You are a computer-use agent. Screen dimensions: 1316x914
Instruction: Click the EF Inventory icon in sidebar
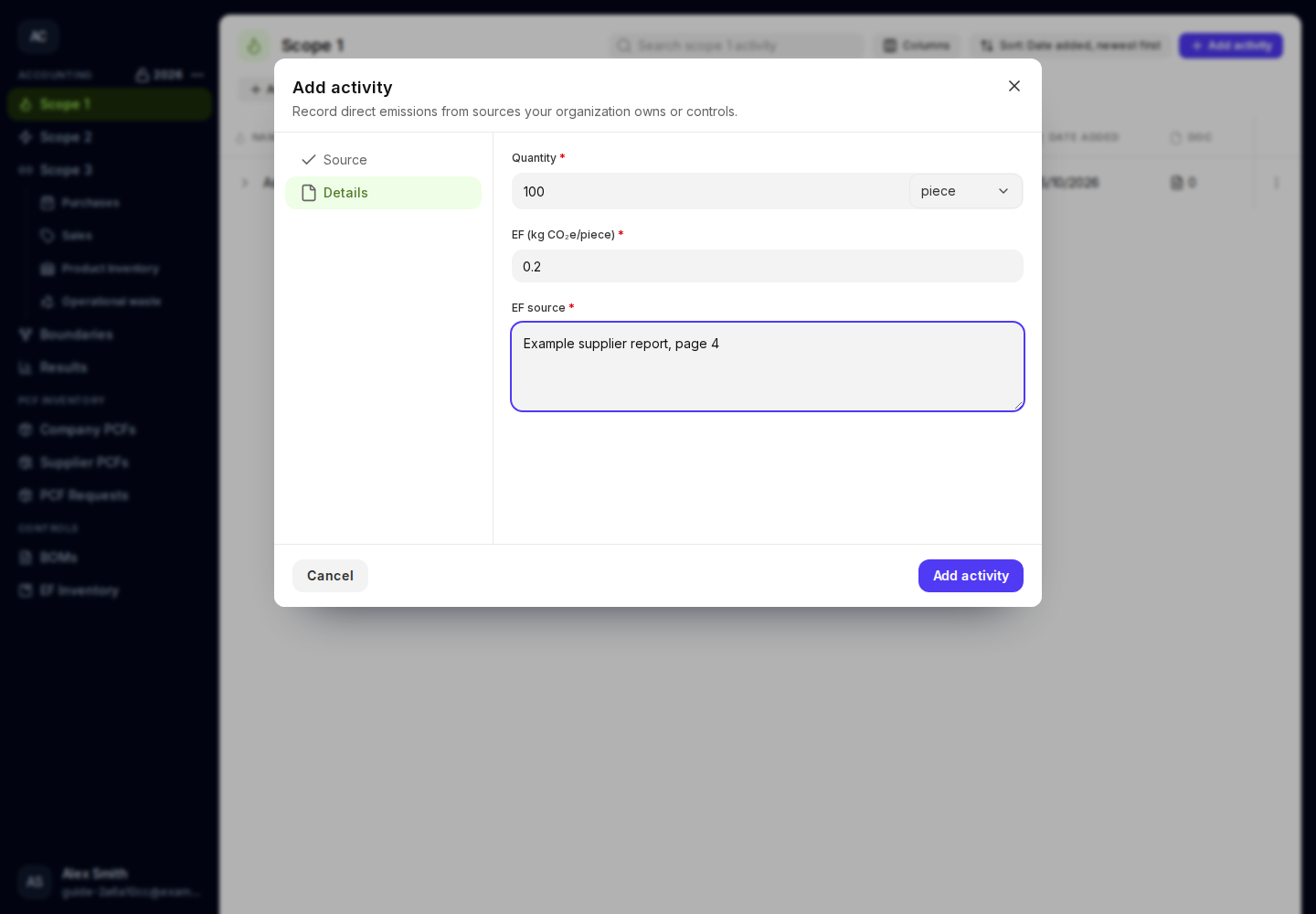point(26,590)
